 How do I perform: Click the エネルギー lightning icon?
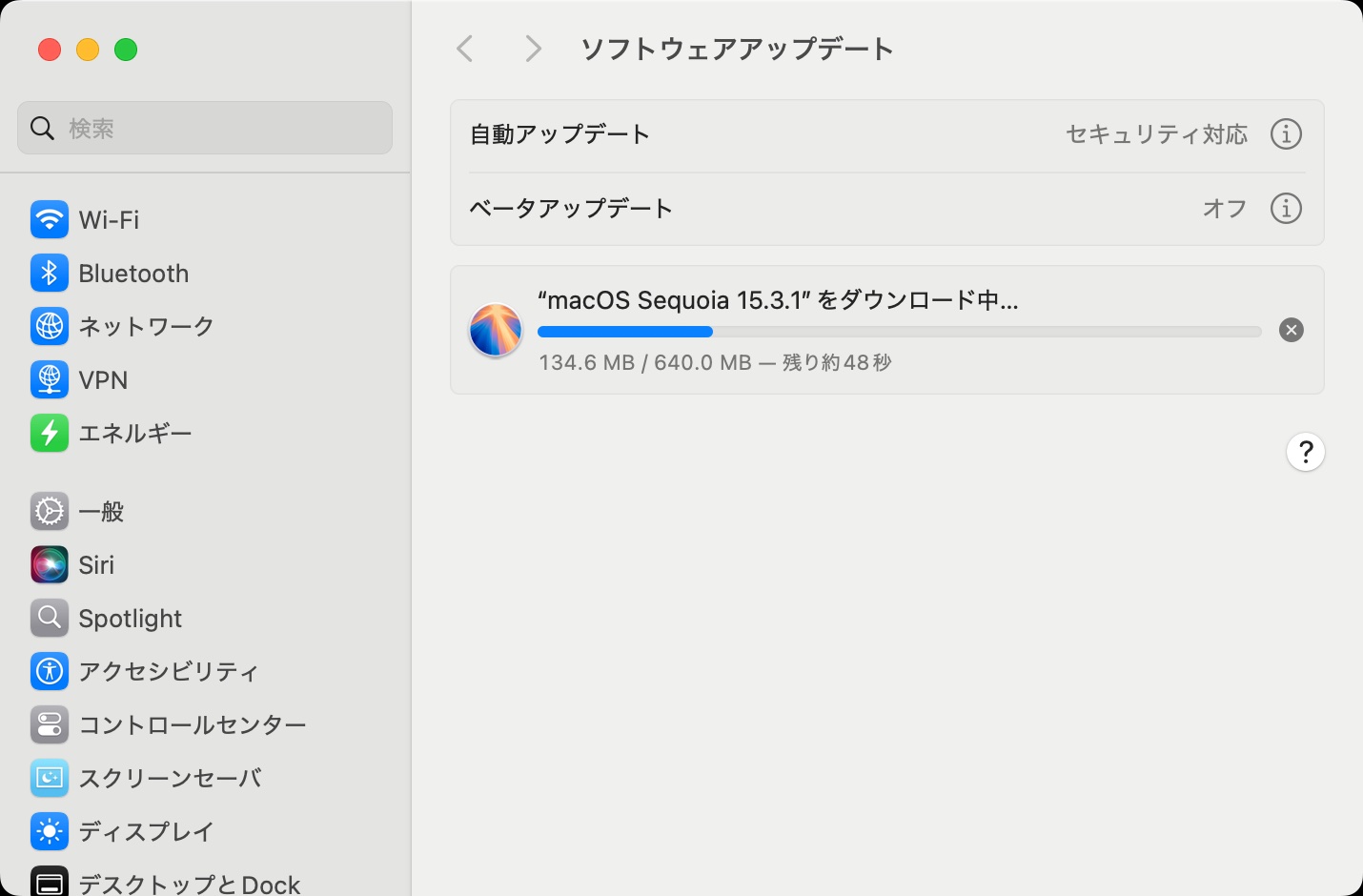point(50,434)
